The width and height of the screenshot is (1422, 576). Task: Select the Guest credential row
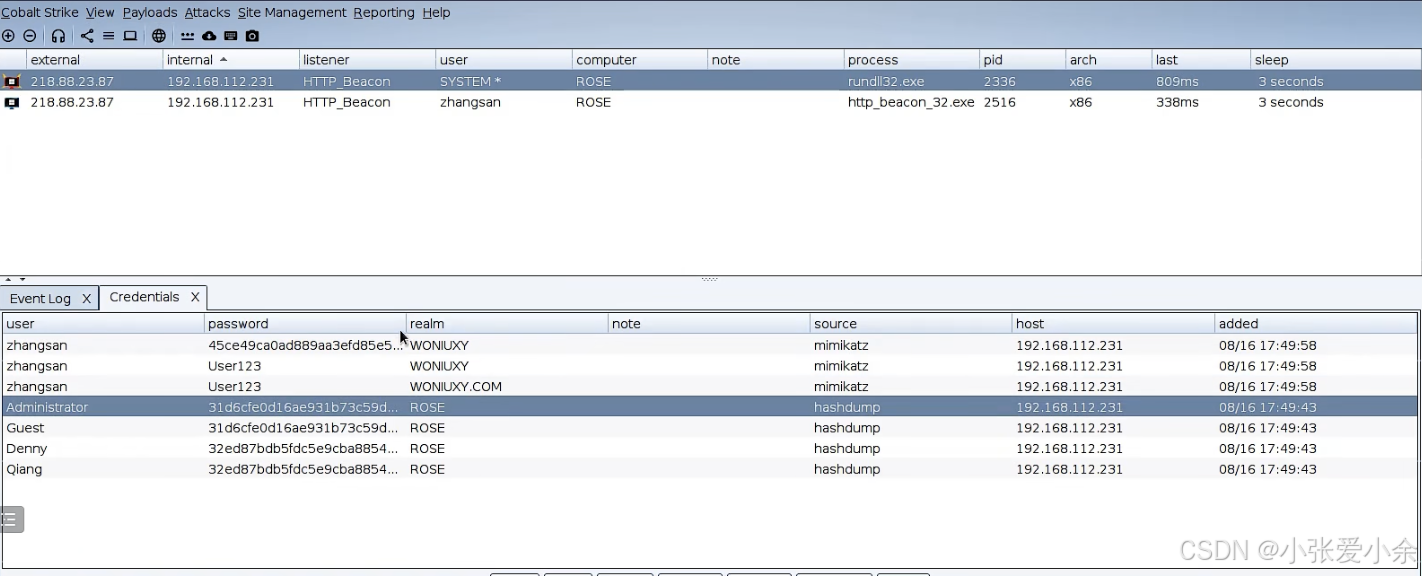[x=710, y=428]
